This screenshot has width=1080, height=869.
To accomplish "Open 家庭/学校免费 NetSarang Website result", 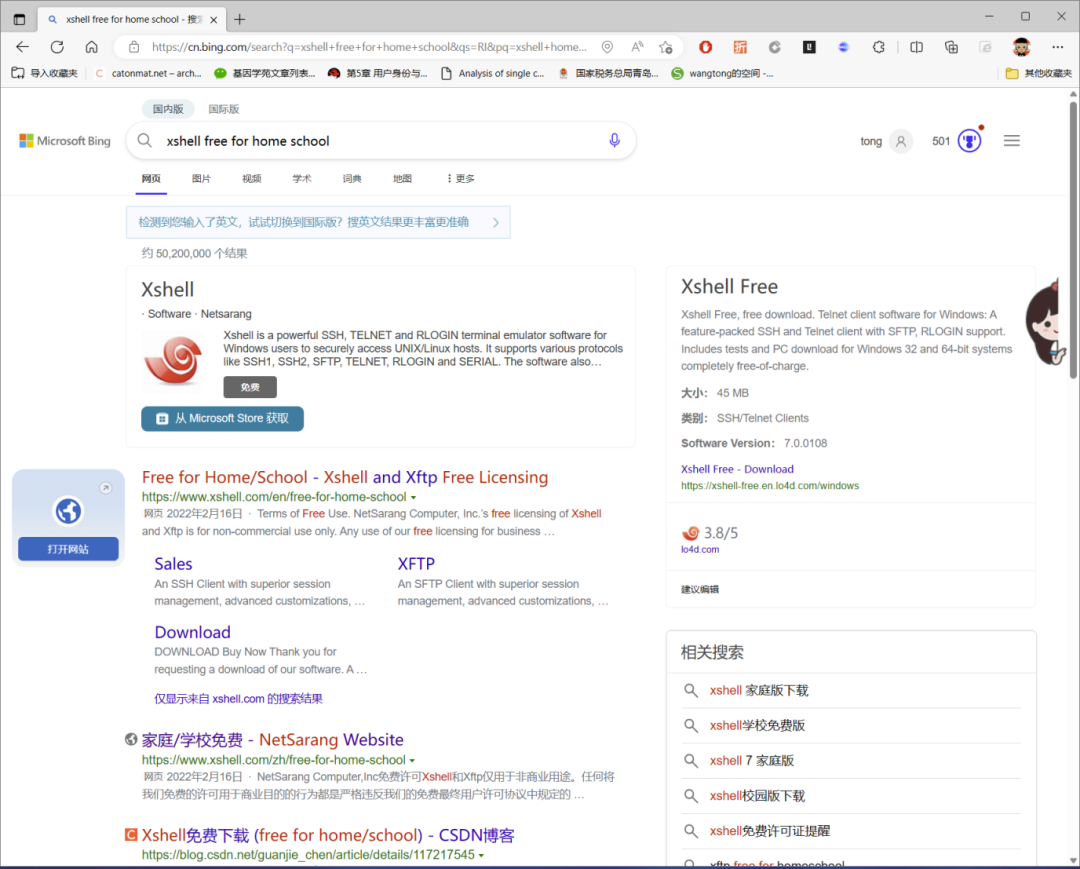I will 273,740.
